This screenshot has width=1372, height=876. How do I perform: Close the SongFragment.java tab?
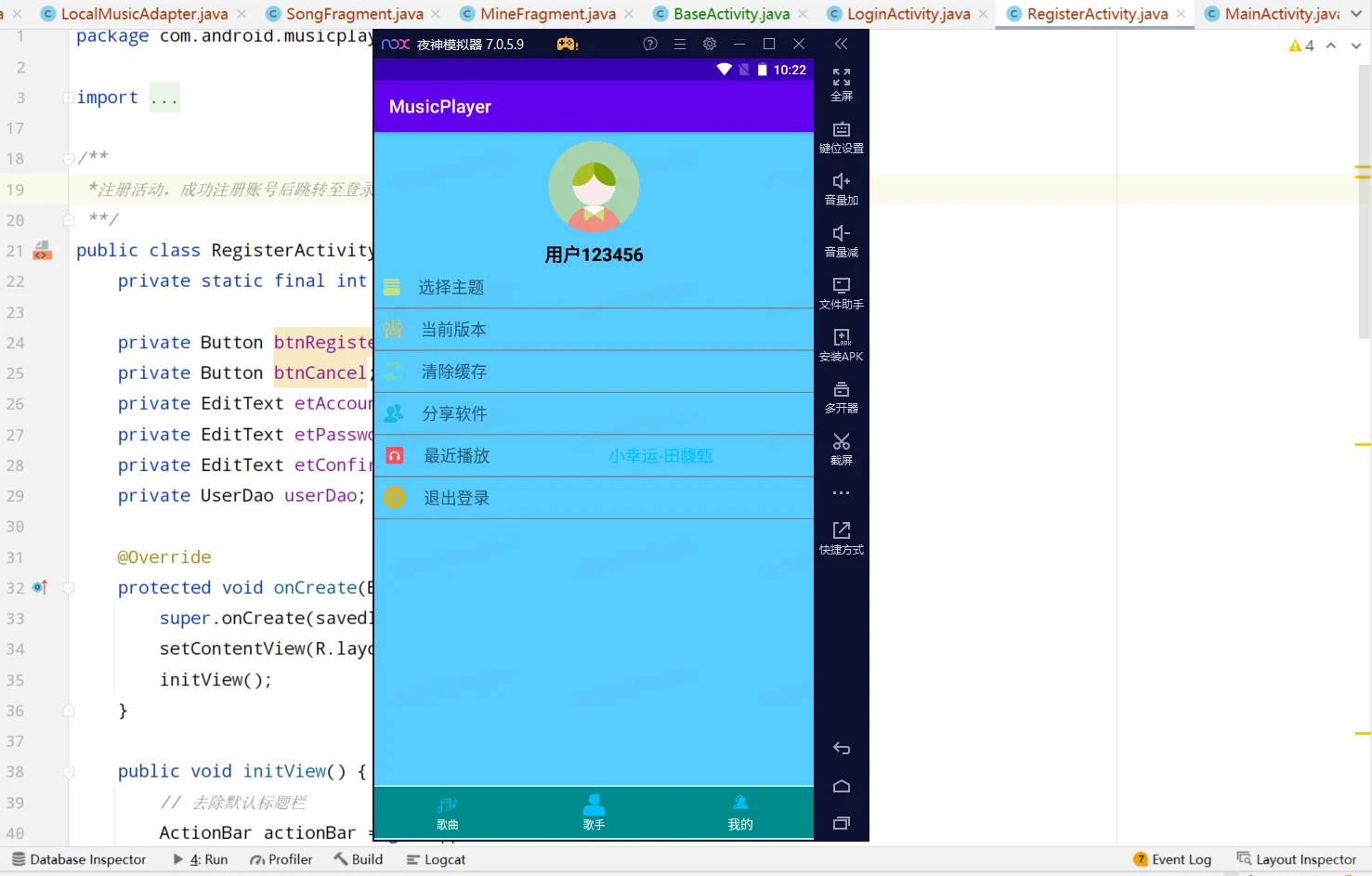click(436, 14)
